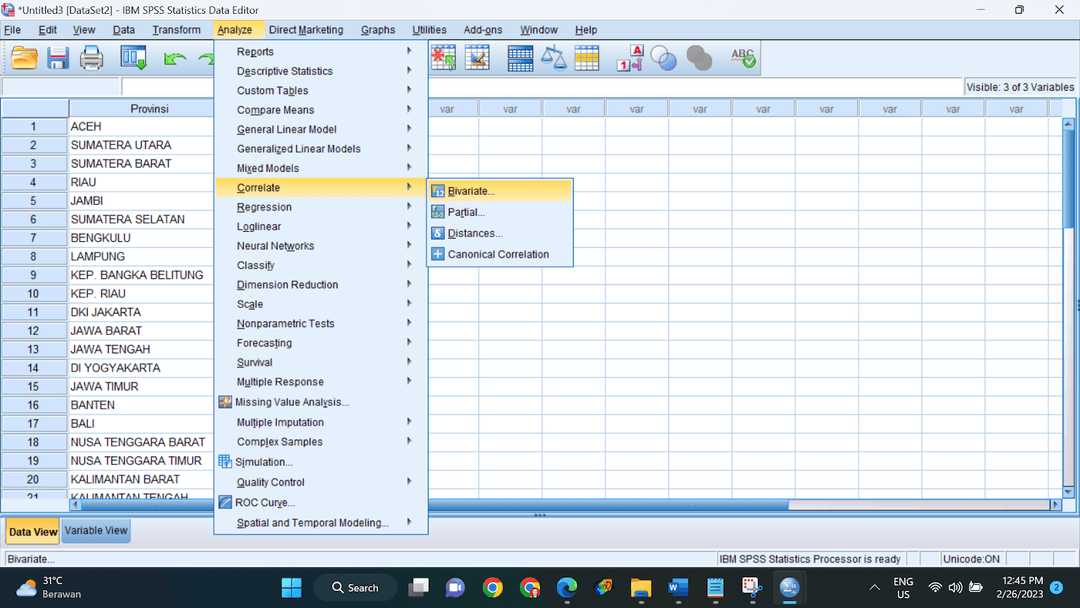
Task: Open the Graphs menu
Action: (377, 30)
